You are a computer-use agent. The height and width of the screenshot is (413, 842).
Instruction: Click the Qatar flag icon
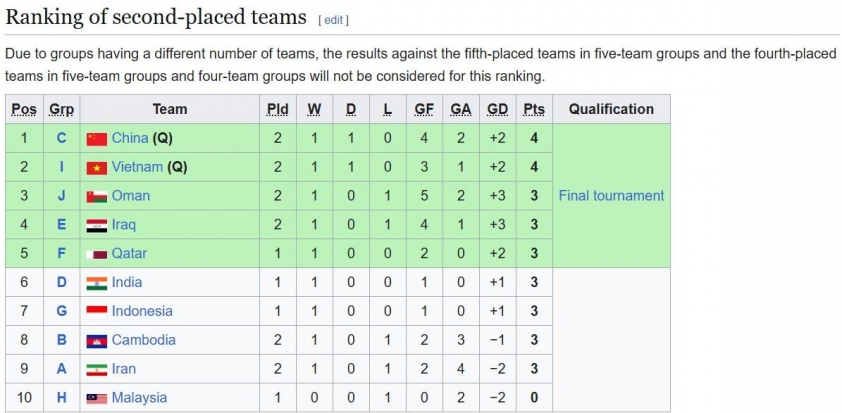(x=97, y=254)
